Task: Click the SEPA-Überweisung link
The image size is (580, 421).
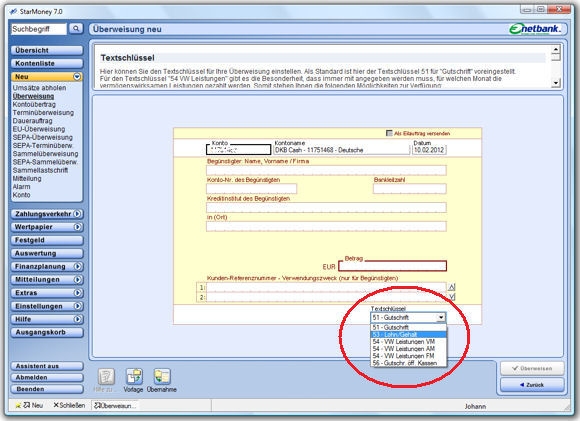Action: (x=43, y=137)
